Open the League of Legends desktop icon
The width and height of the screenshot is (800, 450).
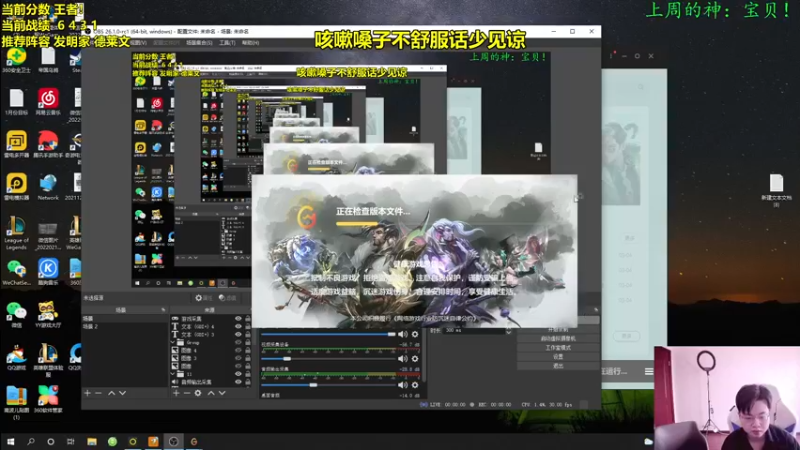(x=16, y=232)
